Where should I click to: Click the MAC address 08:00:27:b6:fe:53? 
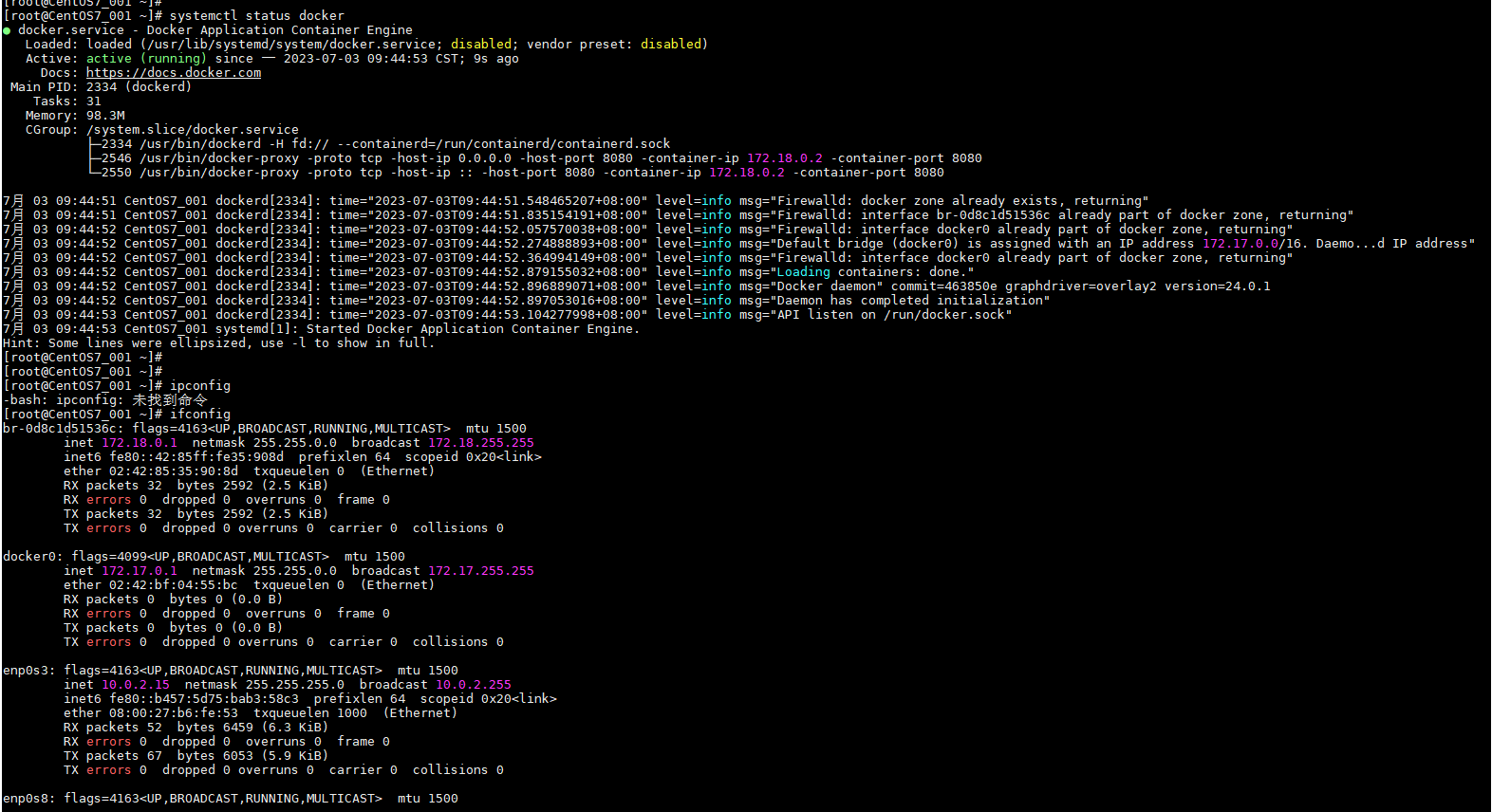[x=173, y=713]
